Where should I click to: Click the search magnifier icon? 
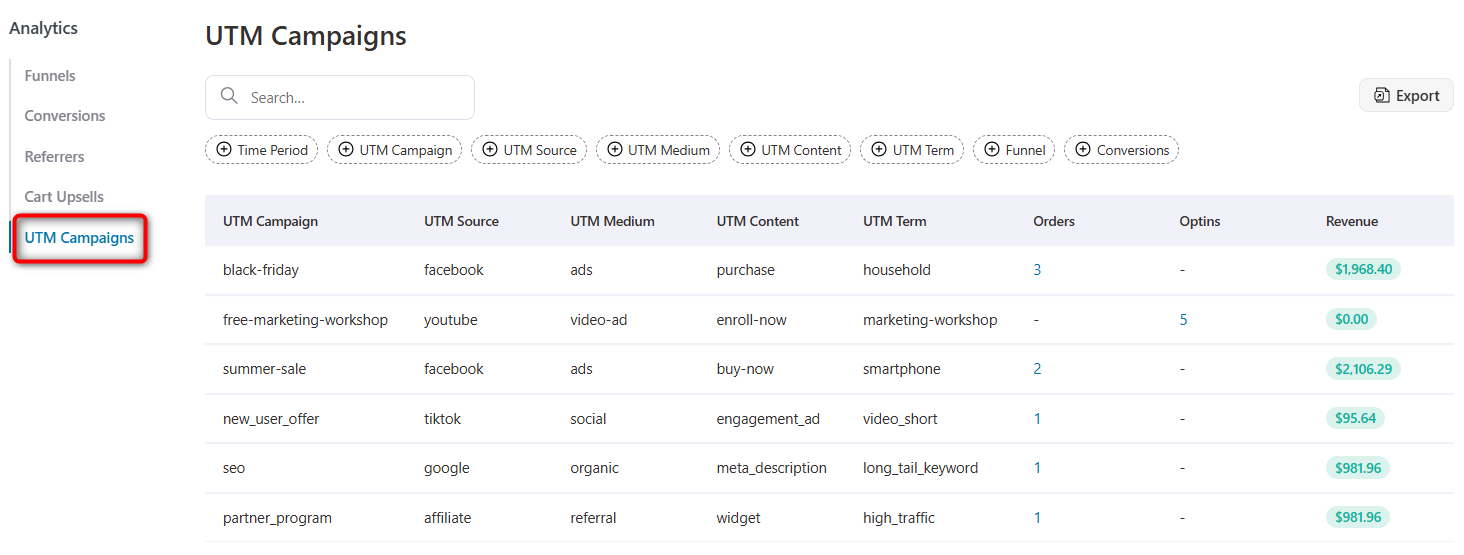(229, 96)
